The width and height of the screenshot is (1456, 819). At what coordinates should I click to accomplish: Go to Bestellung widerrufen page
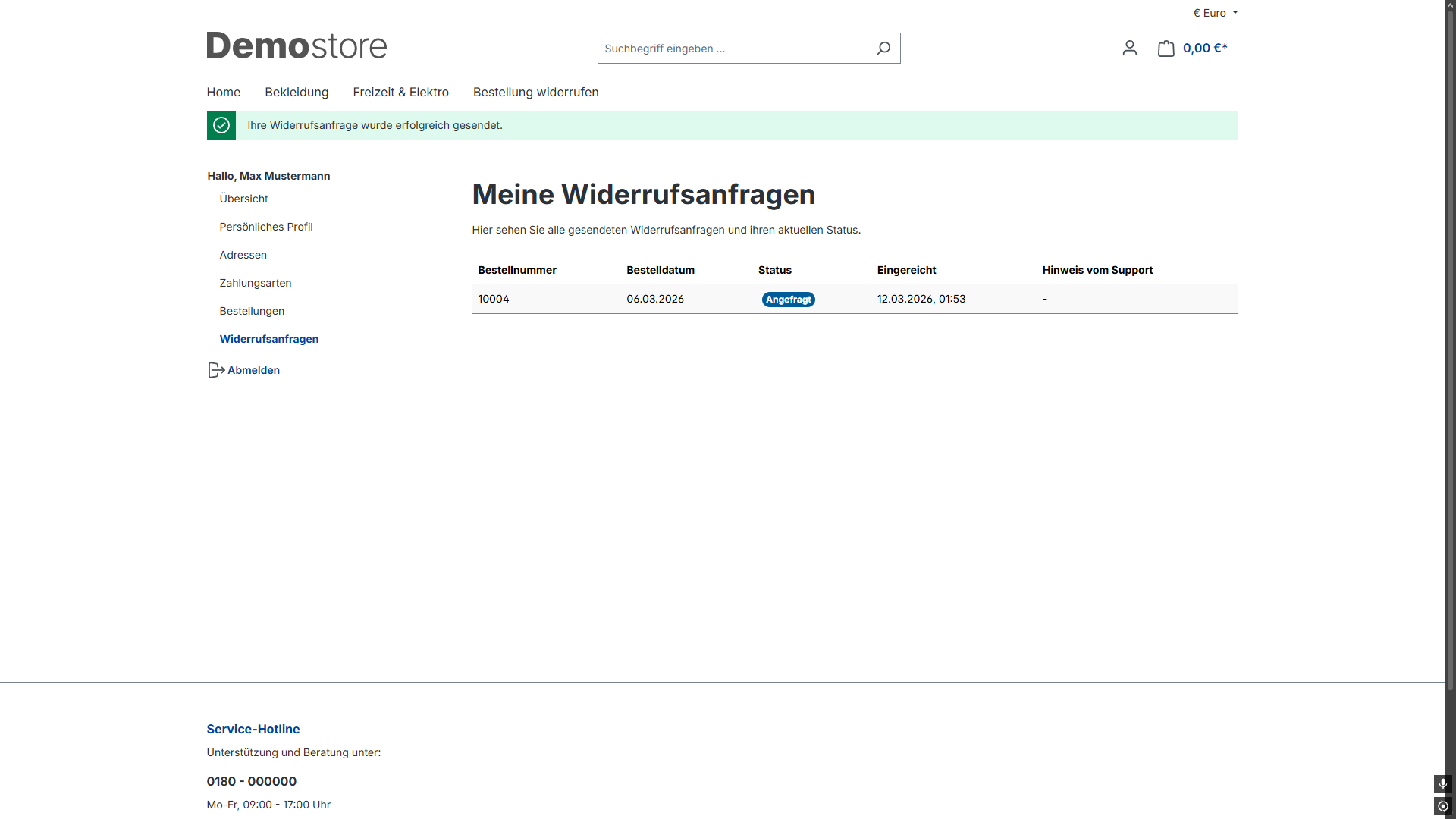pyautogui.click(x=535, y=92)
